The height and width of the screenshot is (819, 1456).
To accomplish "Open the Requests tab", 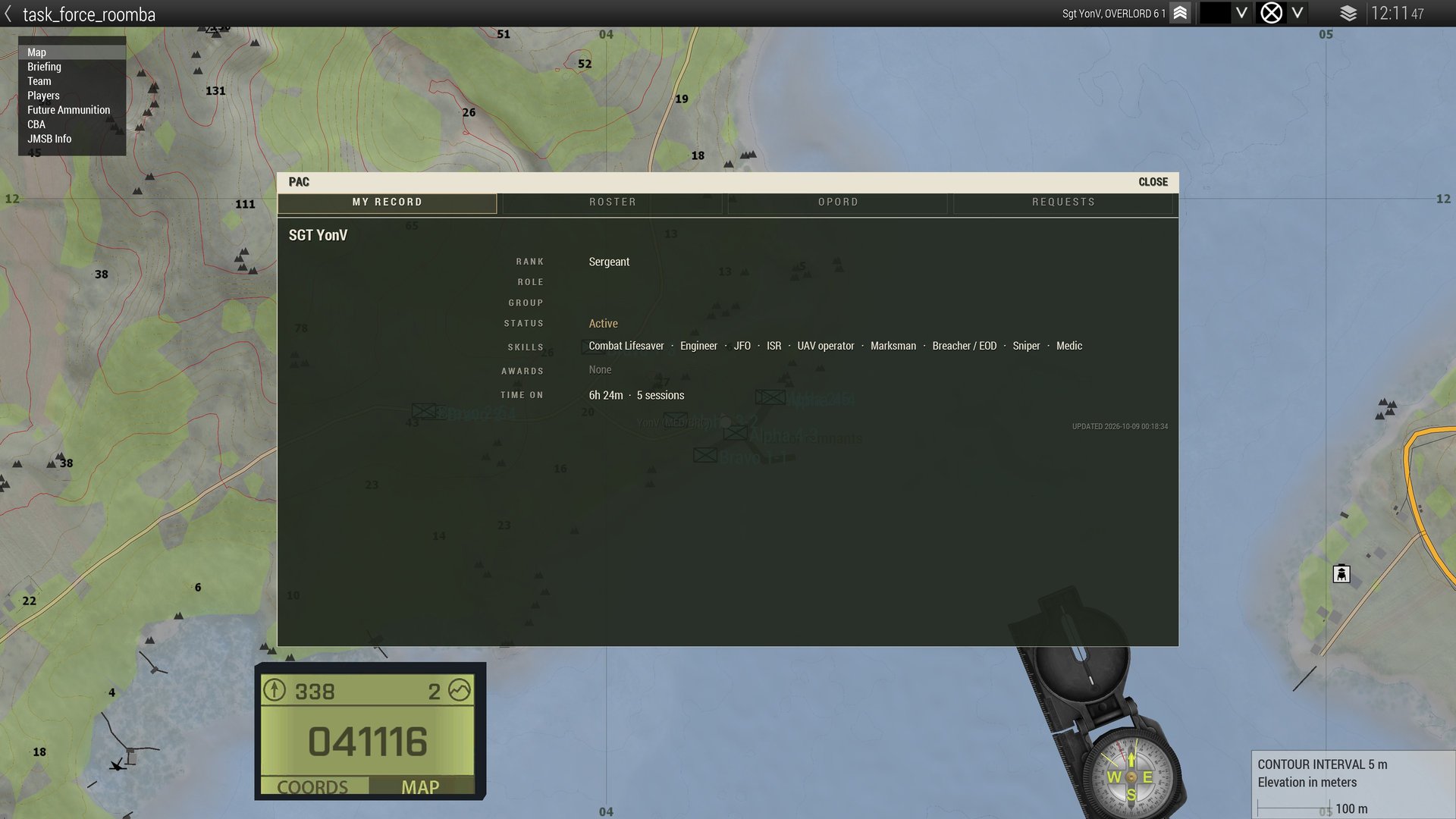I will click(x=1063, y=202).
